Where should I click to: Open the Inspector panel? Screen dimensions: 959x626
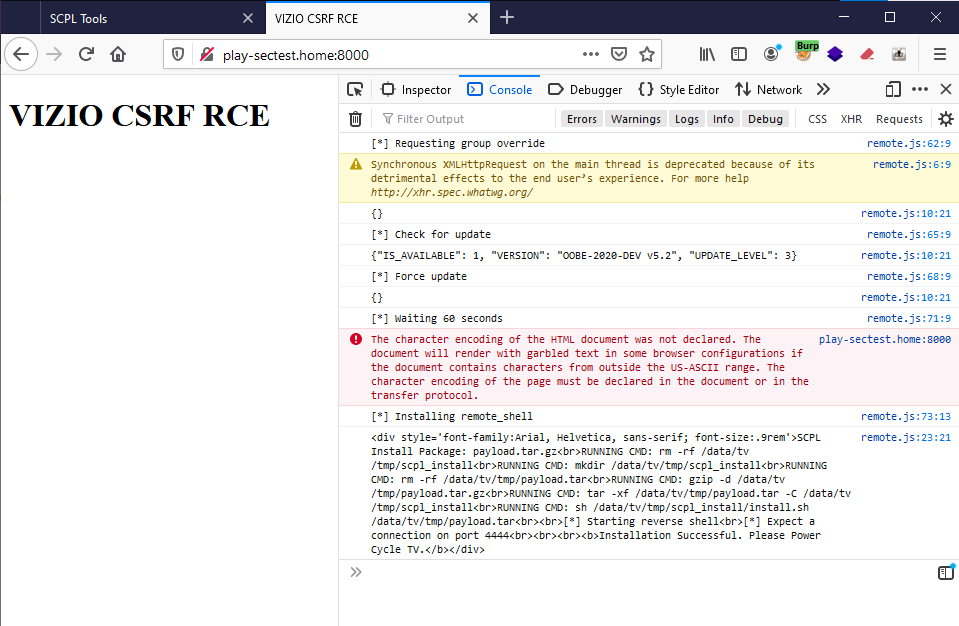(416, 90)
